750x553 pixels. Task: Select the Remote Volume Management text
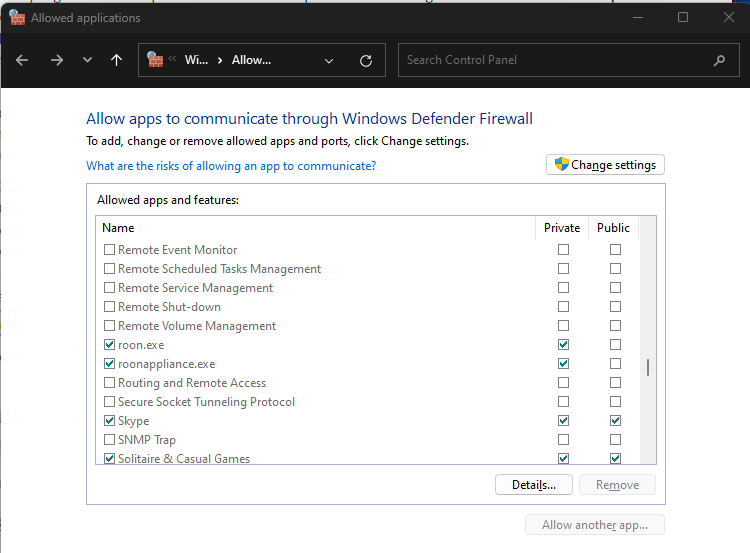click(197, 326)
